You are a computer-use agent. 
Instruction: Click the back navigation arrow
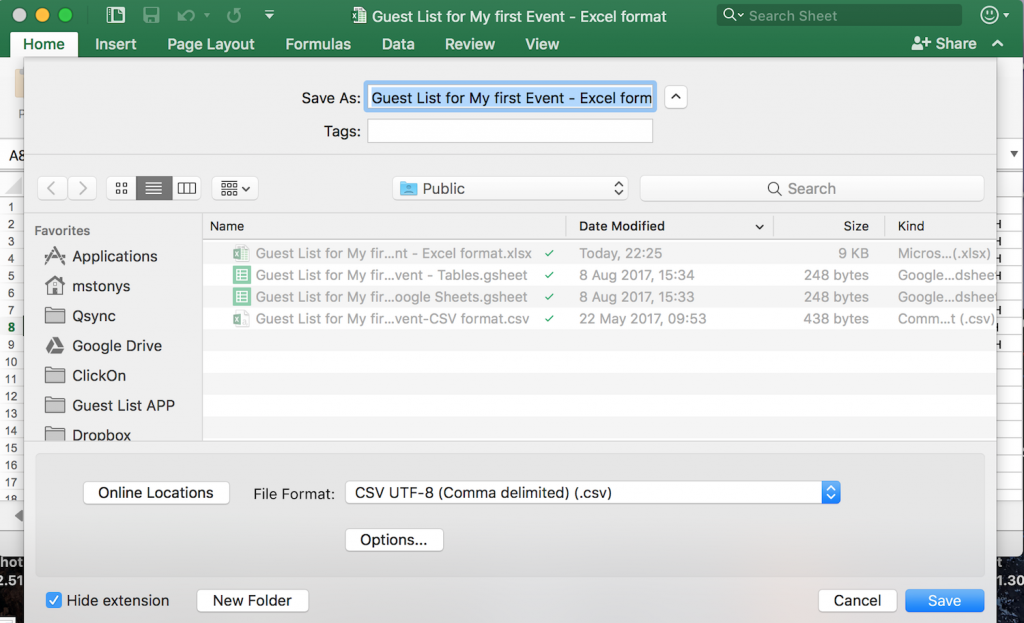(52, 188)
